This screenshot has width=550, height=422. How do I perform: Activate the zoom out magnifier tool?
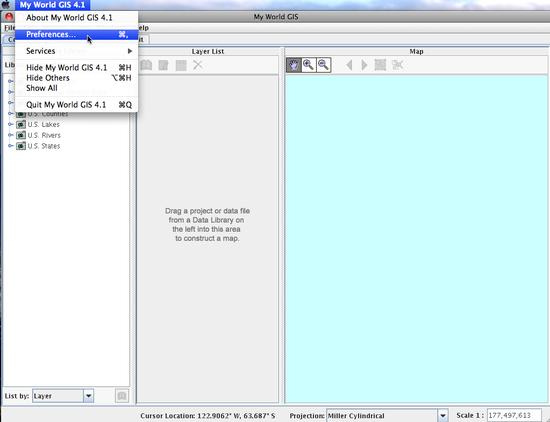324,65
